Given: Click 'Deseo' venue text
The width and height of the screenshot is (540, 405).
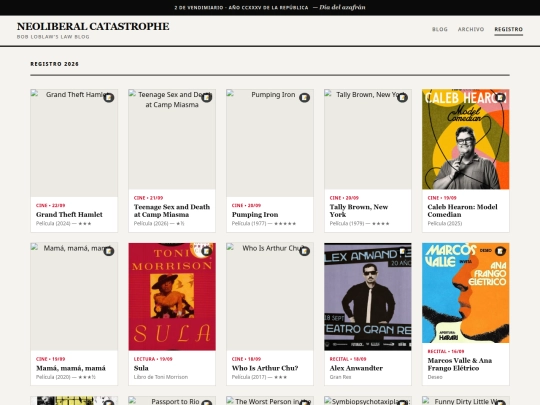Looking at the screenshot, I should point(435,377).
